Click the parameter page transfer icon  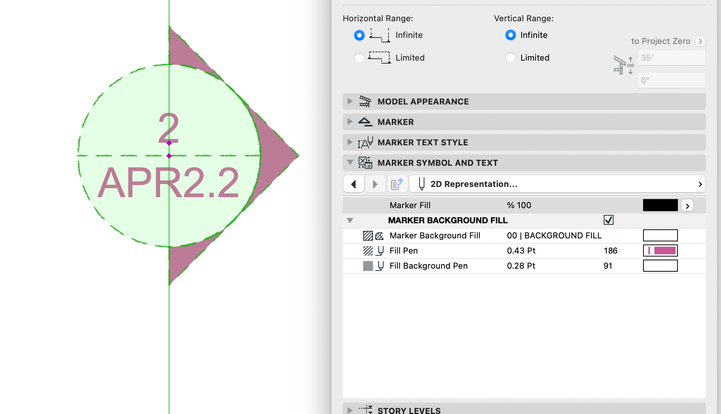tap(396, 184)
